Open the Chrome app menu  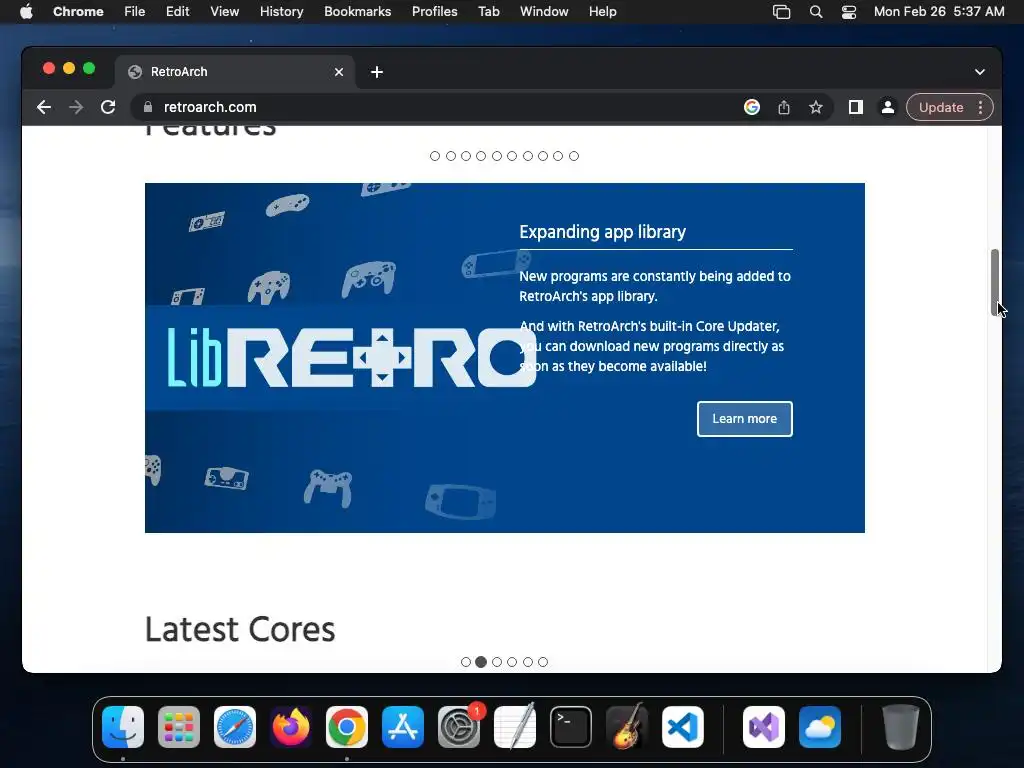[78, 12]
